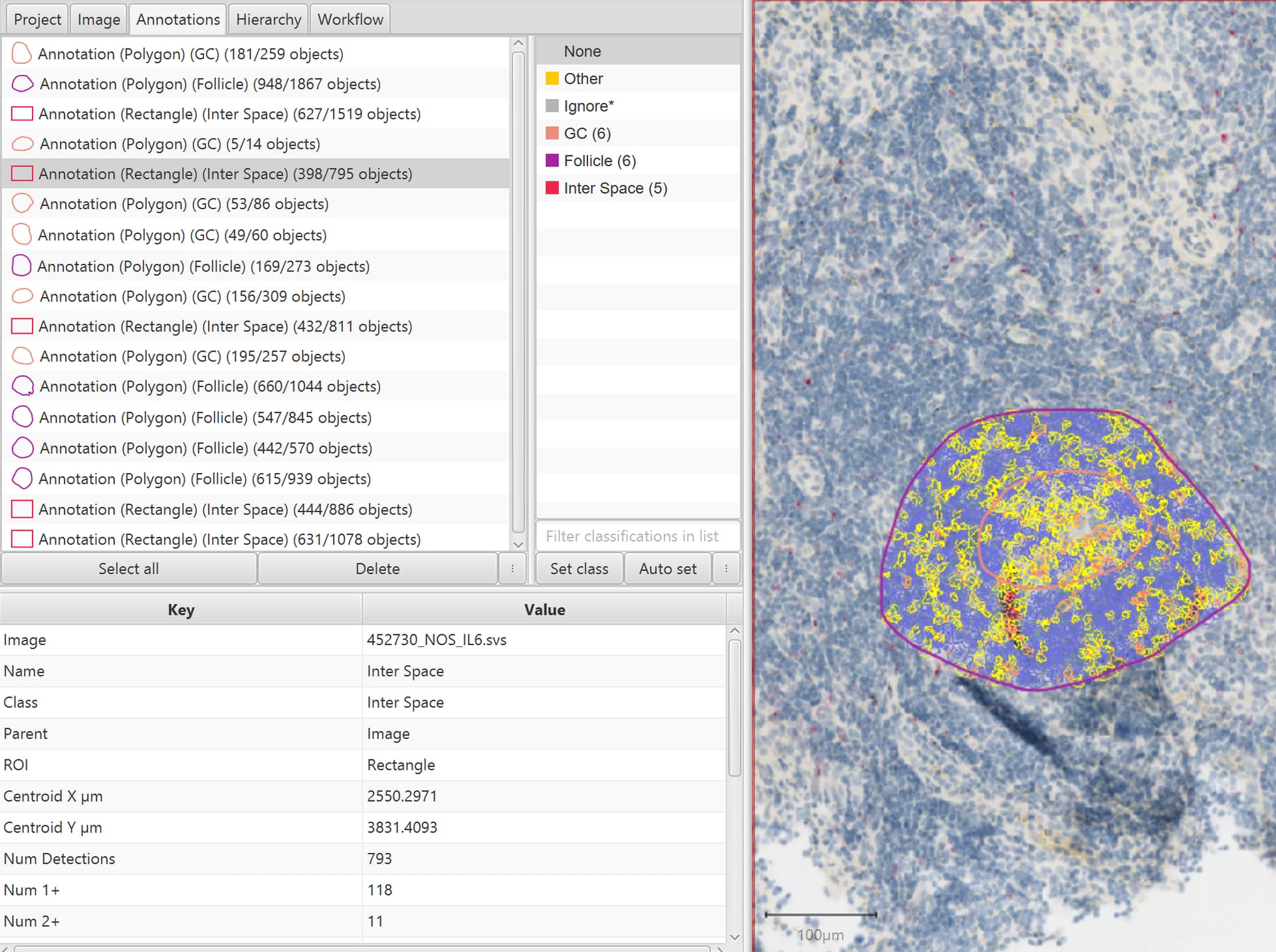Open the three-dot options menu next to Delete
The width and height of the screenshot is (1276, 952).
pos(512,568)
